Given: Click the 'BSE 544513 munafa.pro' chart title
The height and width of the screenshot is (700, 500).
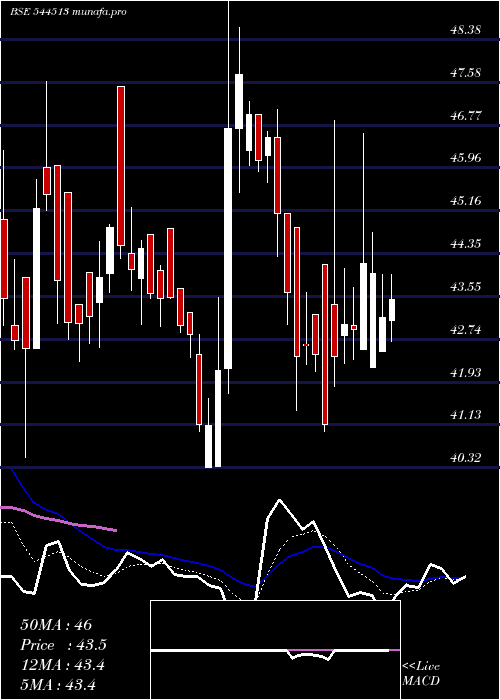Looking at the screenshot, I should (68, 12).
